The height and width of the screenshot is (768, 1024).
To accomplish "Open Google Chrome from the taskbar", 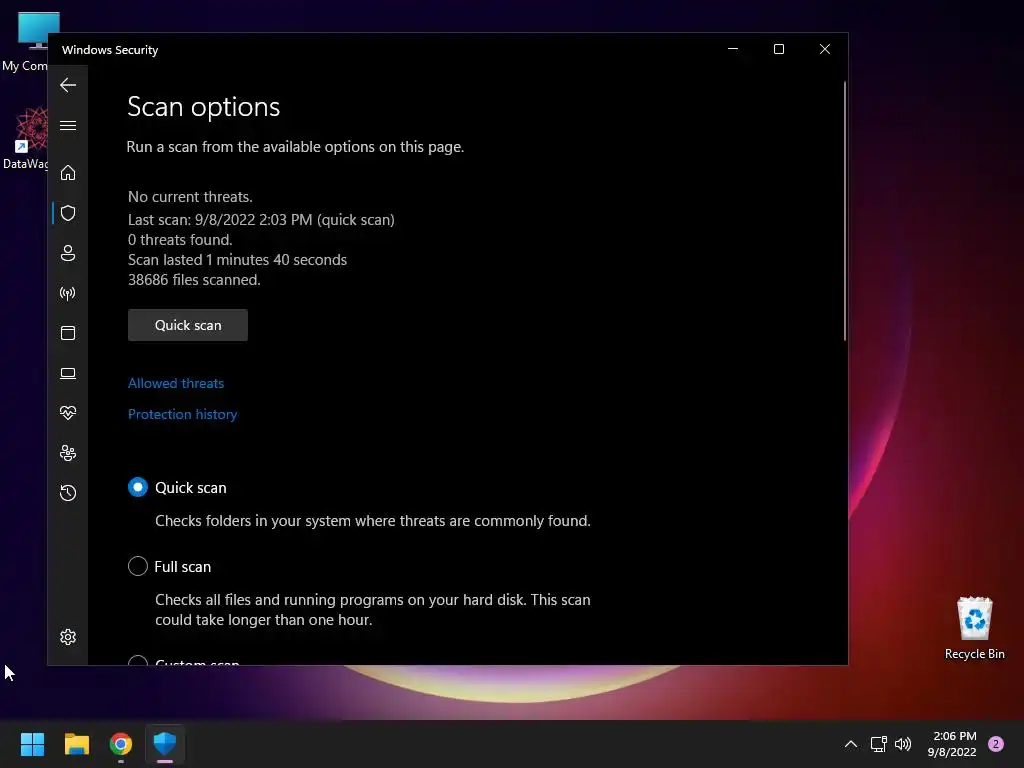I will [x=121, y=744].
